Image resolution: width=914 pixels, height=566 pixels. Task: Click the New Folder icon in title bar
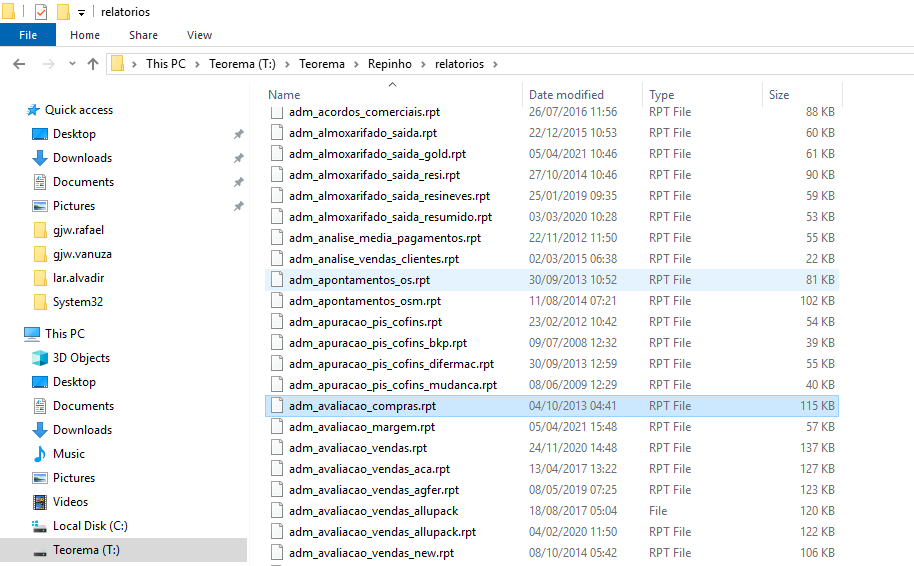64,12
